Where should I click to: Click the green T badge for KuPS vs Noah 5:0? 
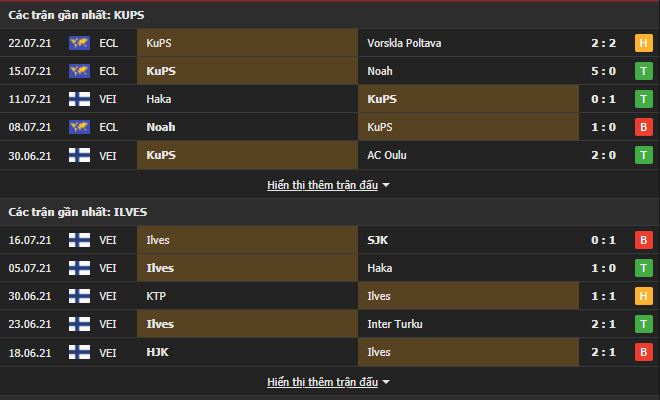pos(644,71)
